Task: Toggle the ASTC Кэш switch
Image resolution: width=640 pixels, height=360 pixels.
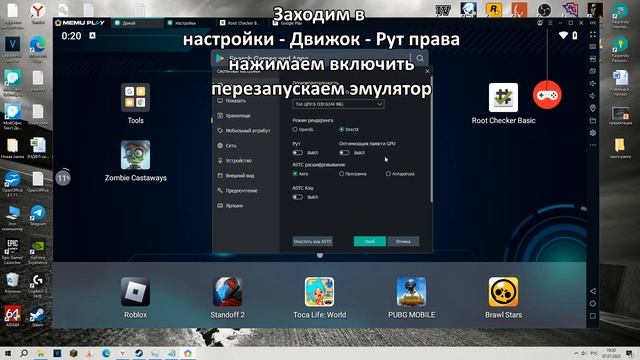Action: 298,197
